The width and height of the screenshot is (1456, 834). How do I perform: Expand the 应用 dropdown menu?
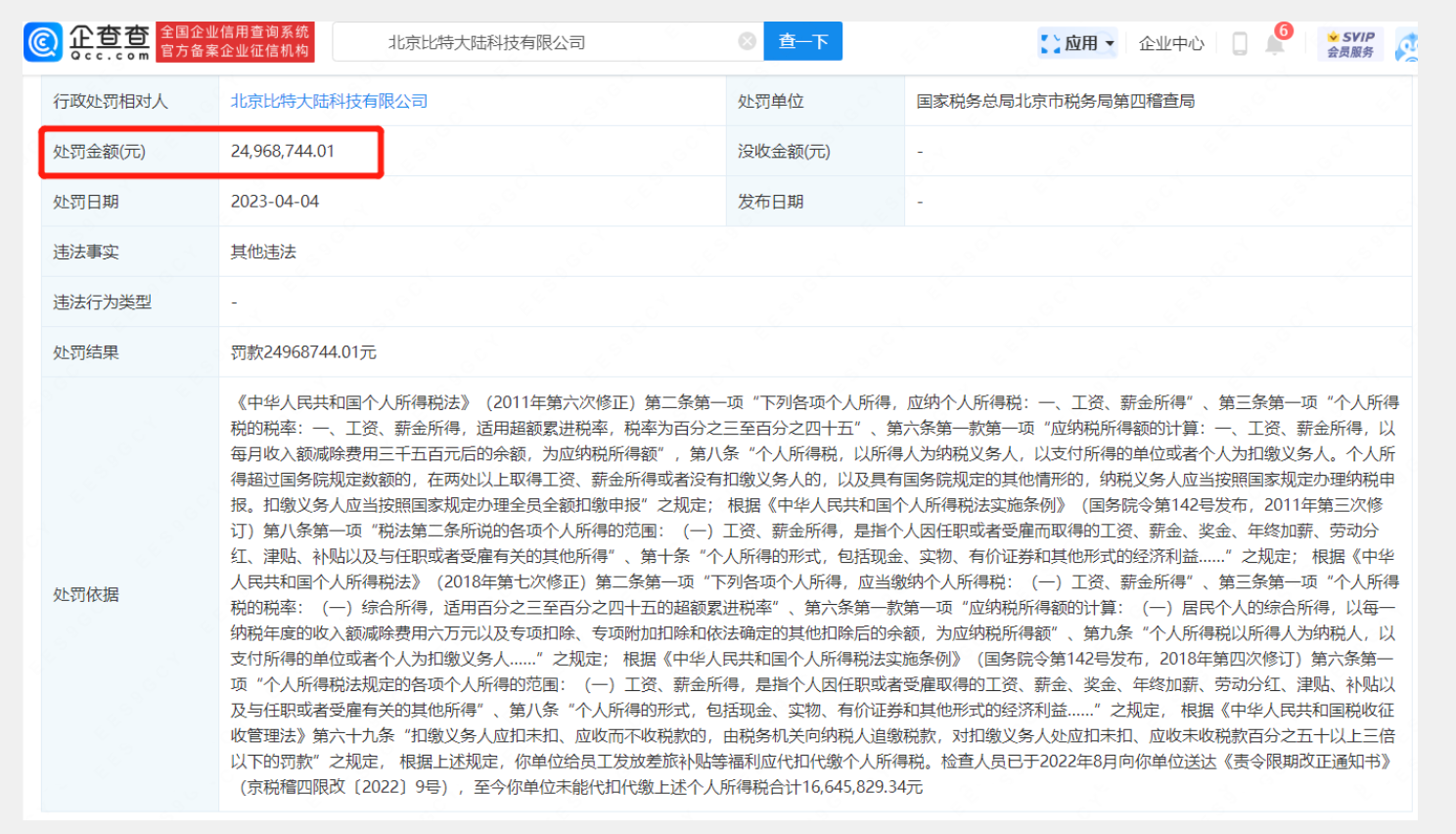[x=1077, y=43]
